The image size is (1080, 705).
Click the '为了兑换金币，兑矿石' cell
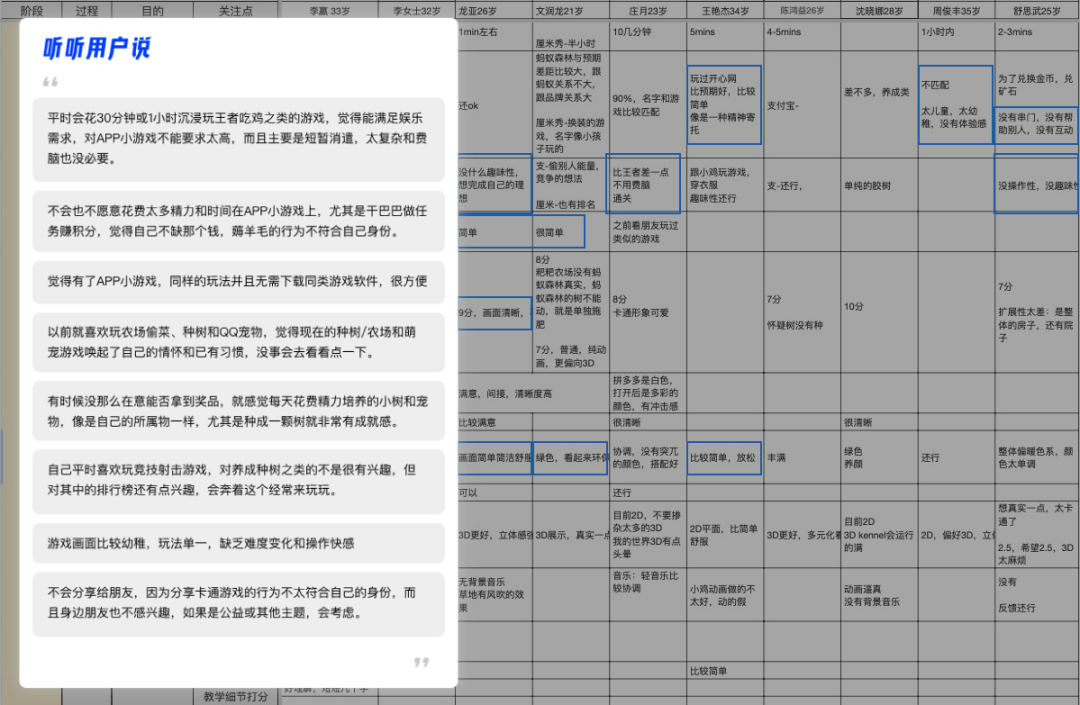point(1037,85)
